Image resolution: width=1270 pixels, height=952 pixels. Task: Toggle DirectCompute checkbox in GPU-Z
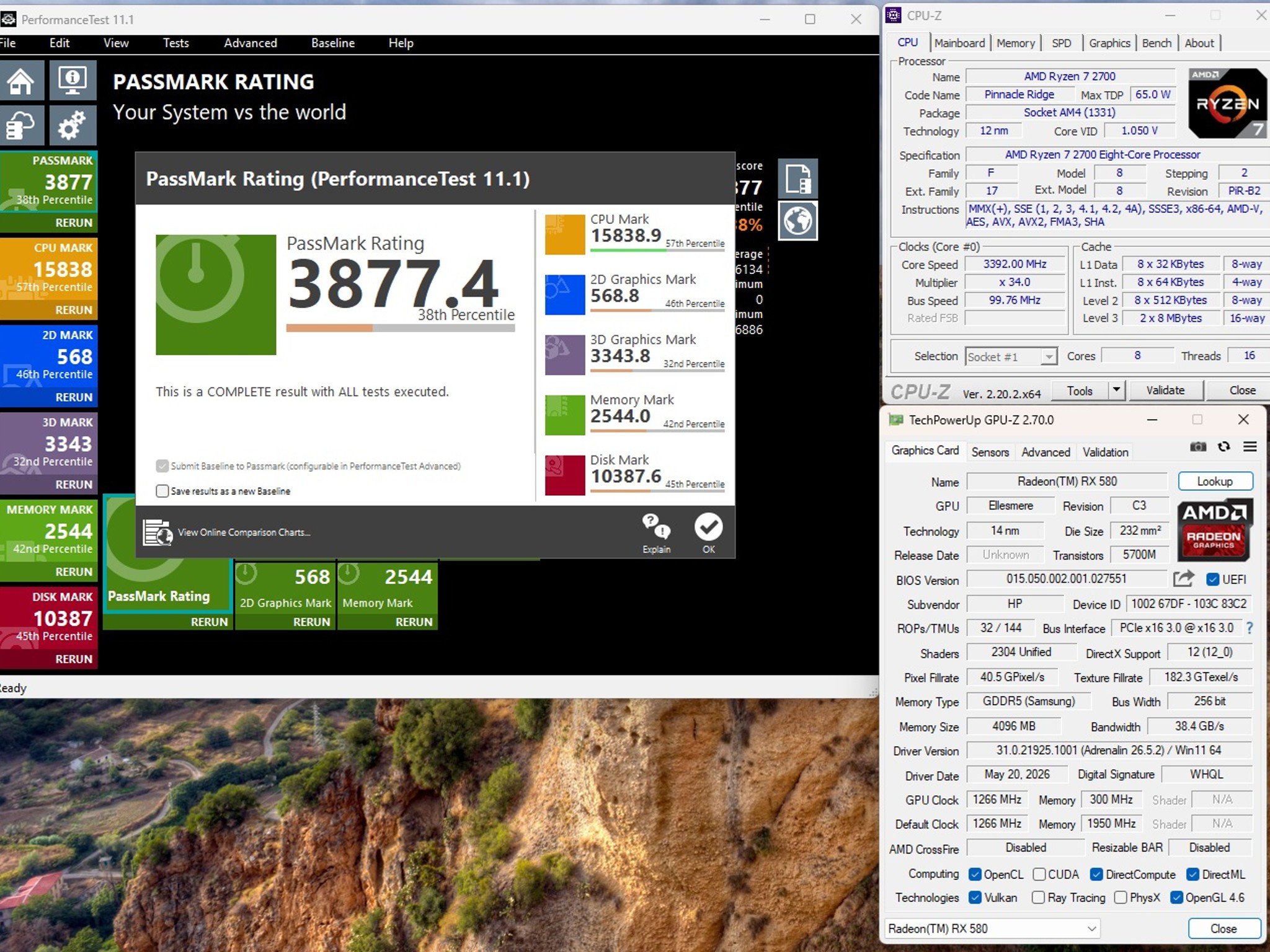click(x=1096, y=875)
